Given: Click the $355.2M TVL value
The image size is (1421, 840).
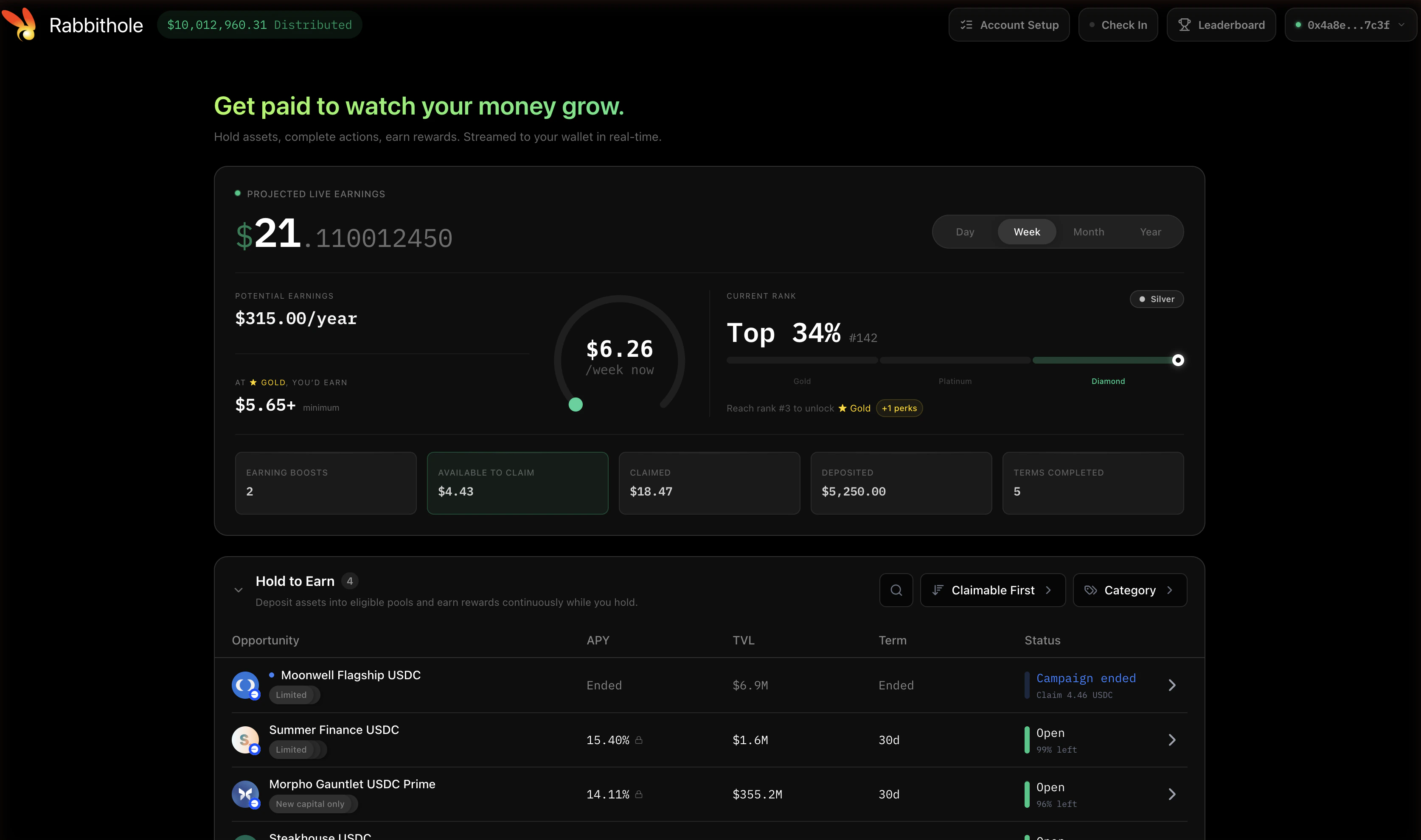Looking at the screenshot, I should [757, 794].
